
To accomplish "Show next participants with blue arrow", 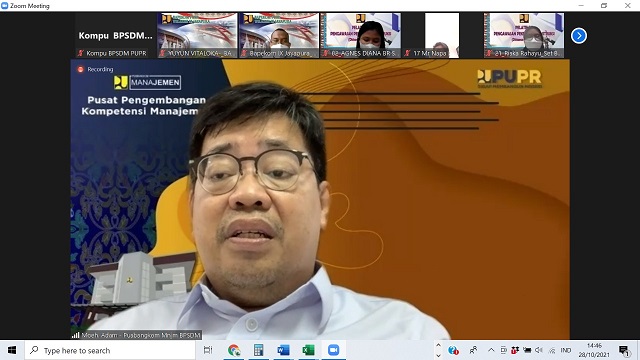I will click(x=578, y=36).
